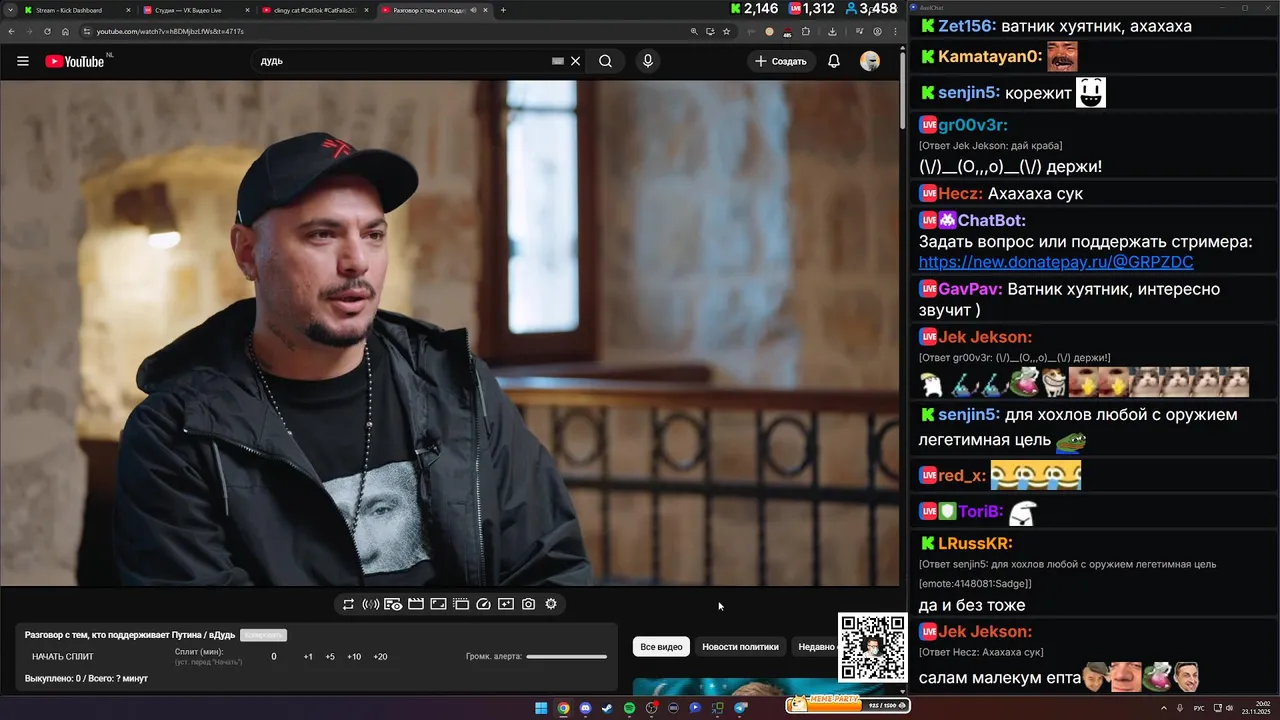Go to YouTube home via logo
Viewport: 1280px width, 720px height.
(x=75, y=61)
